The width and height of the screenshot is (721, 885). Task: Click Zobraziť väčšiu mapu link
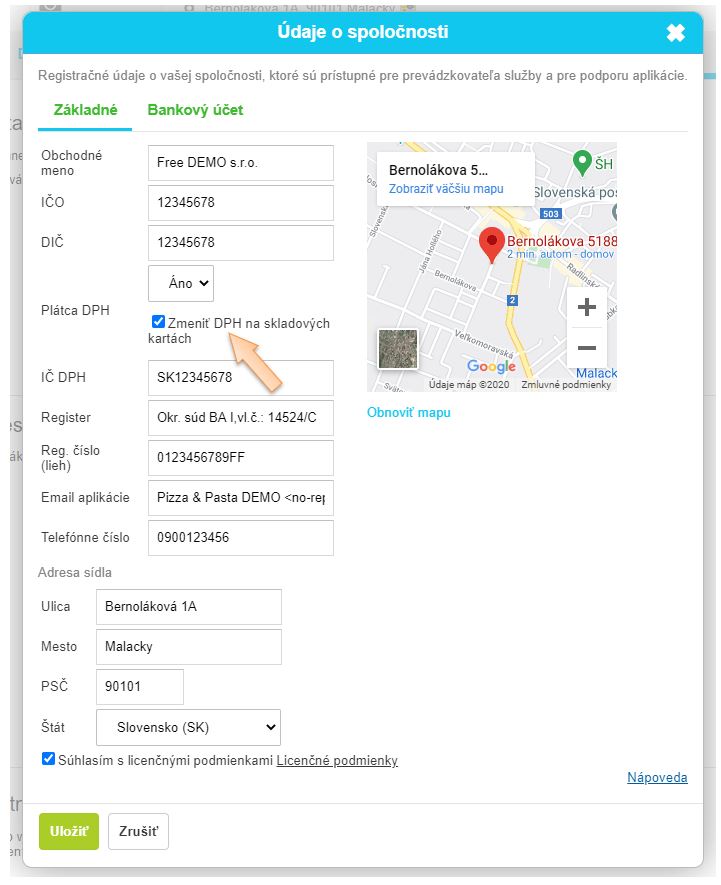446,188
